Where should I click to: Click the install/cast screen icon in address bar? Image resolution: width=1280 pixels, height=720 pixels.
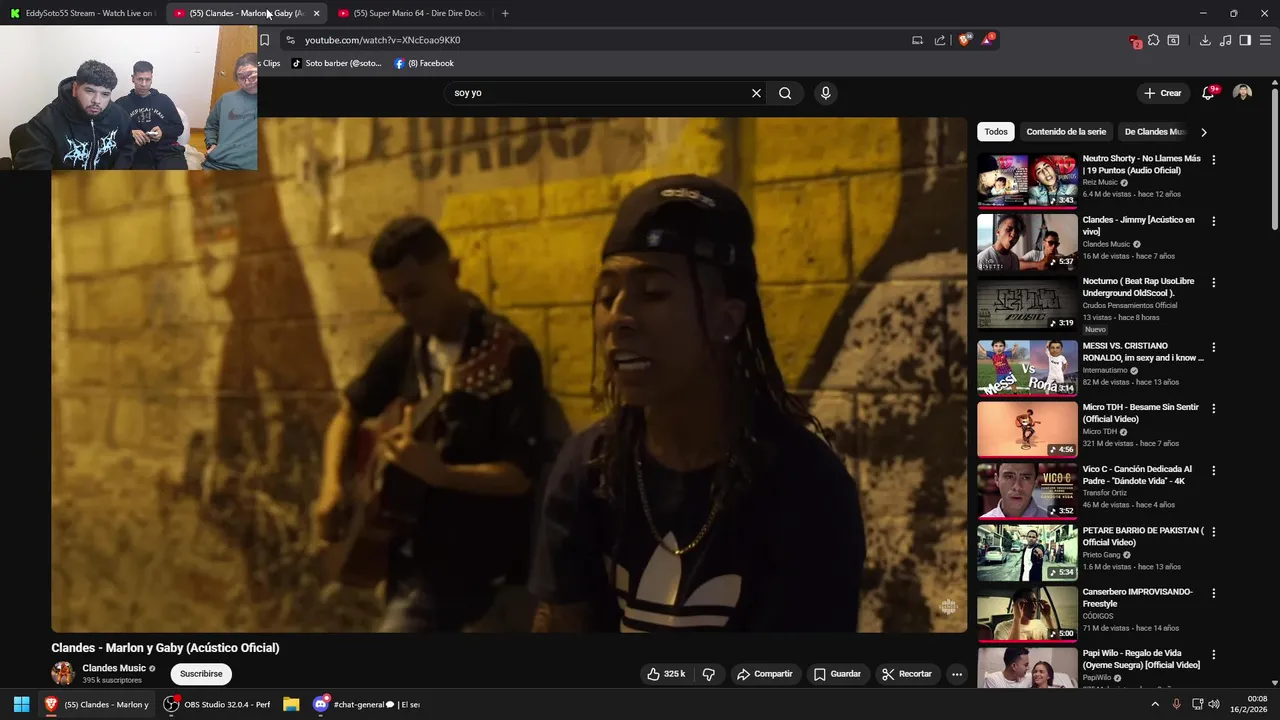917,40
